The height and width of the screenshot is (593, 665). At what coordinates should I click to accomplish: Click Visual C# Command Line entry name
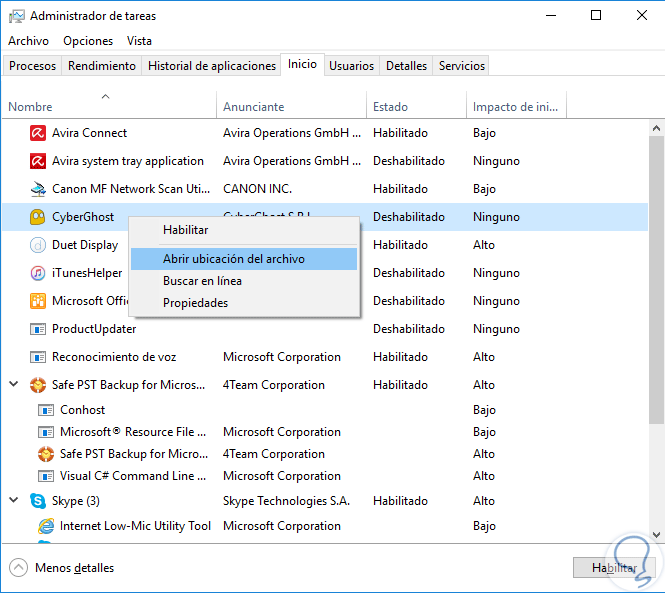133,476
